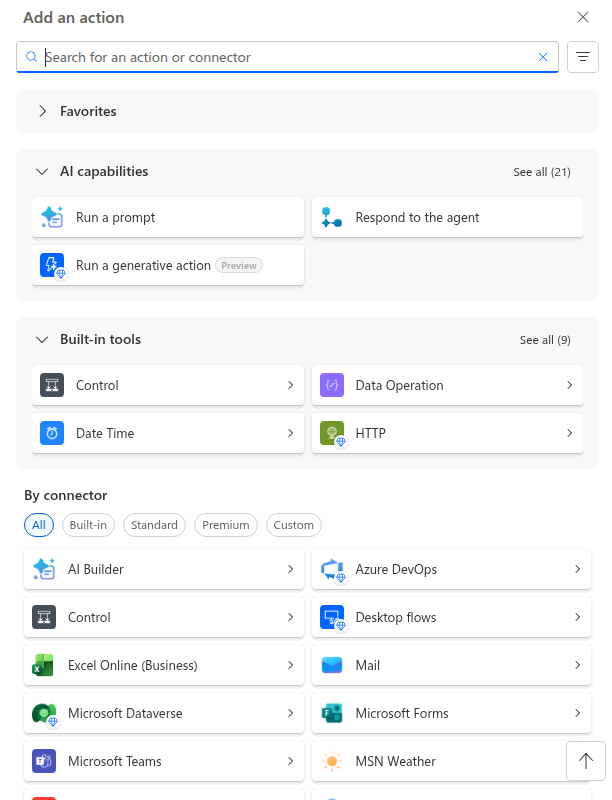Click the Microsoft Dataverse icon
Screen dimensions: 612x800
(45, 714)
